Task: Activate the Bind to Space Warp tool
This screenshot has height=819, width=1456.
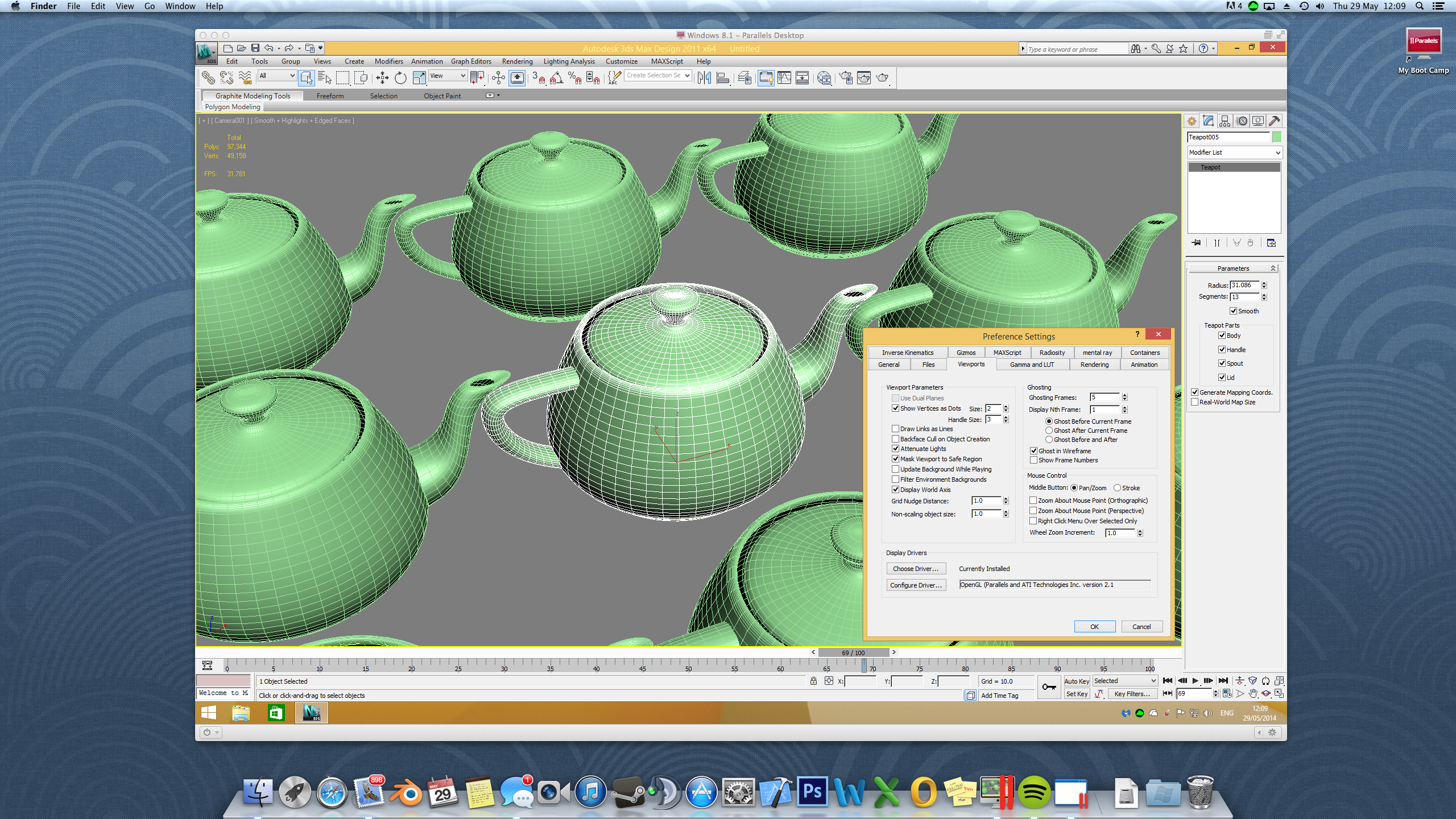Action: [x=245, y=77]
